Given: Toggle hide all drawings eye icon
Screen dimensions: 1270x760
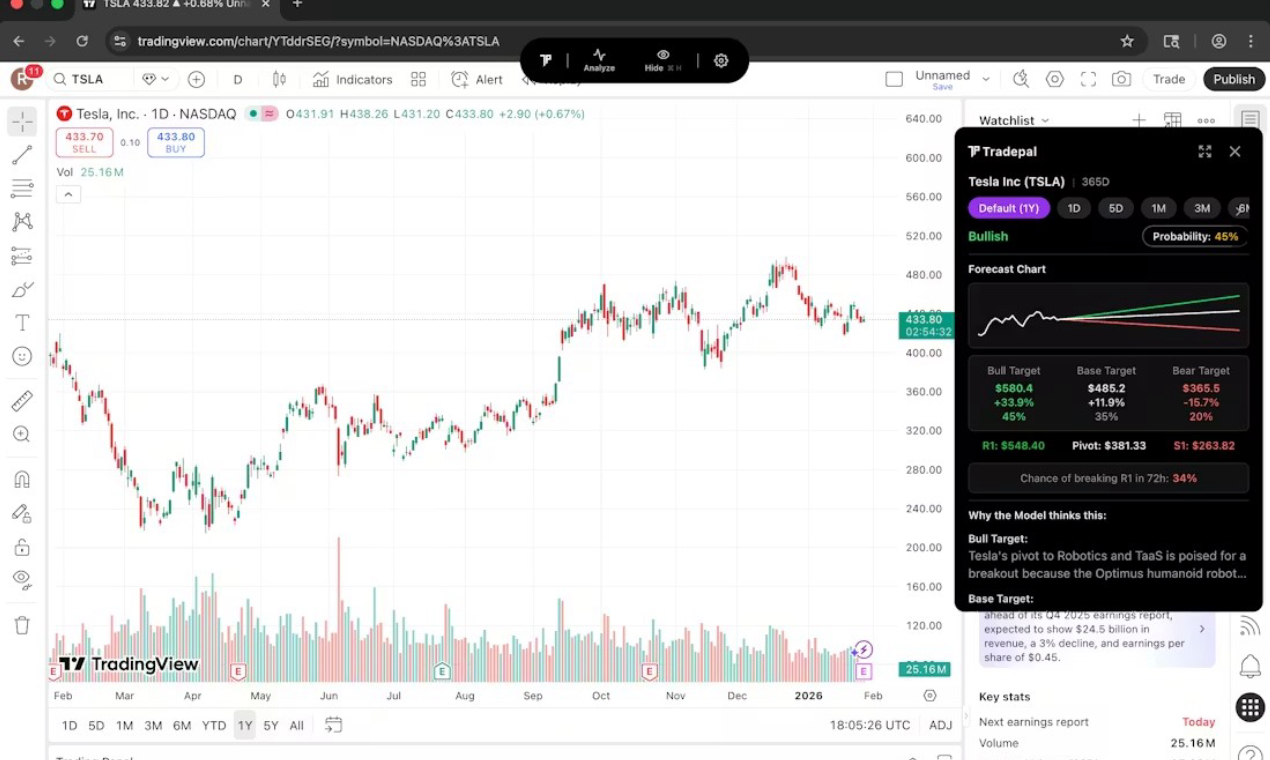Looking at the screenshot, I should 22,579.
